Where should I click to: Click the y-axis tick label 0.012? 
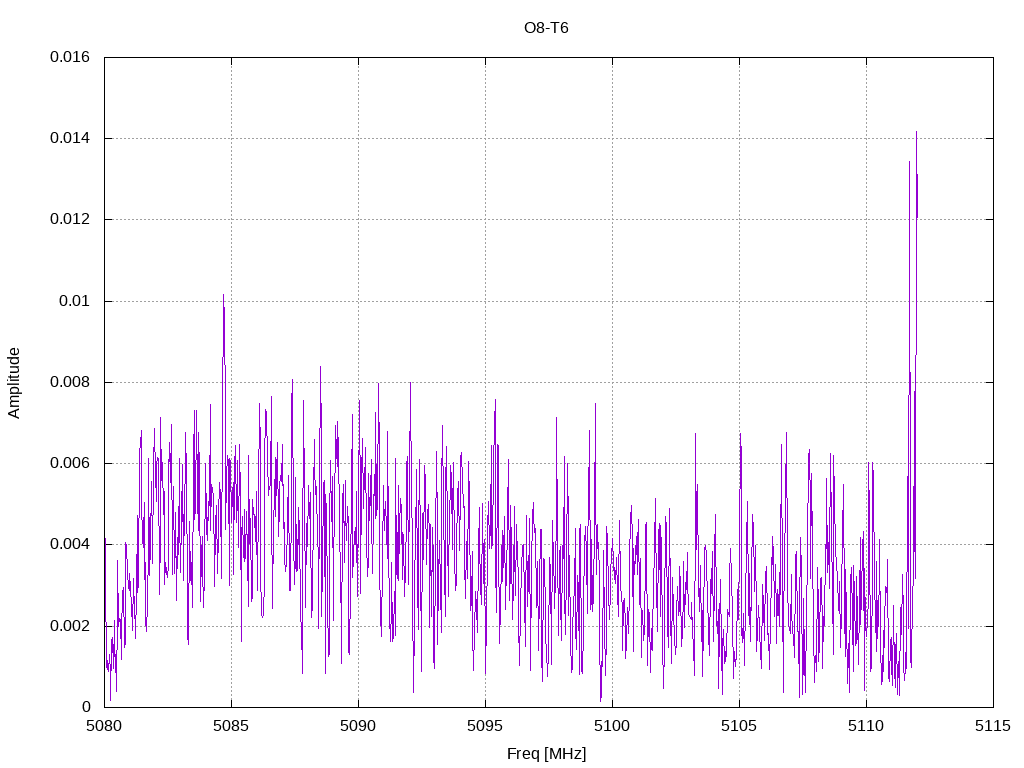pyautogui.click(x=70, y=219)
